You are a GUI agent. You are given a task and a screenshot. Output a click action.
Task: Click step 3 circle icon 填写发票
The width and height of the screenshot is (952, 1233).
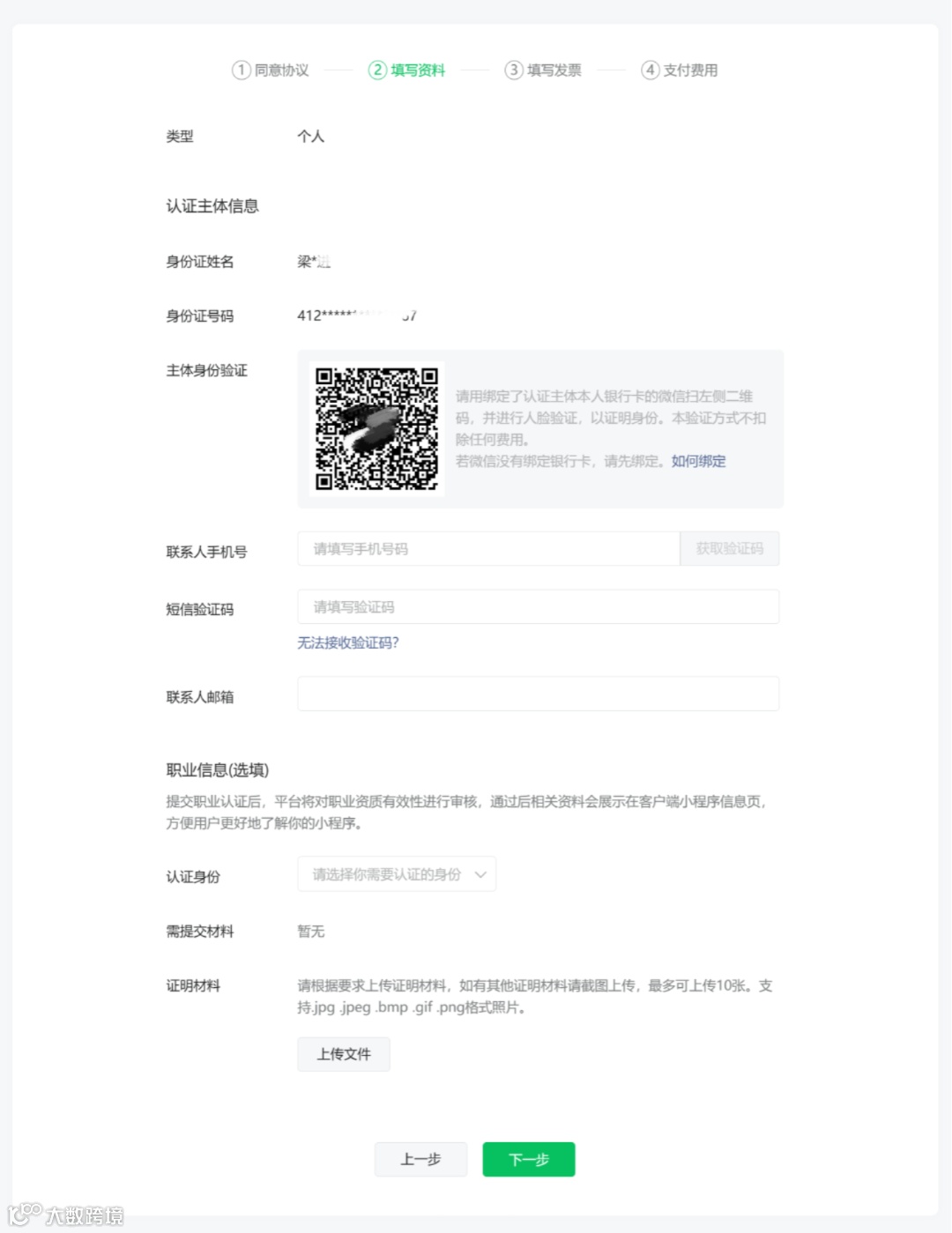[513, 70]
